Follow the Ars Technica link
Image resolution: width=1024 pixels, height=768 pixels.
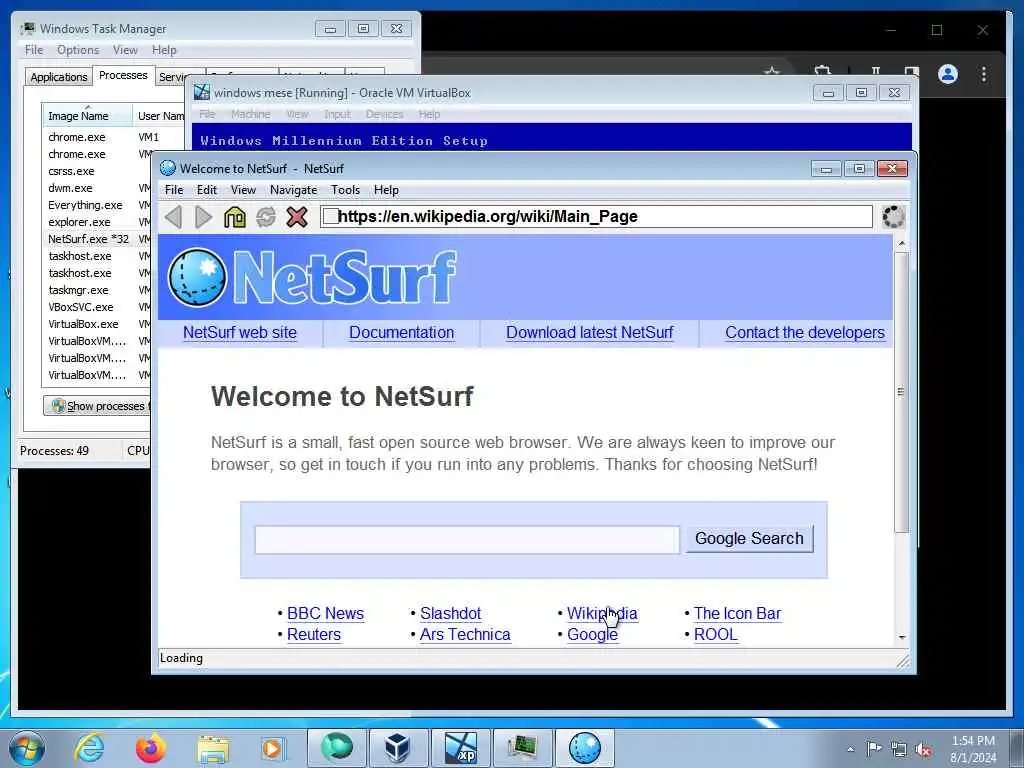pos(465,634)
